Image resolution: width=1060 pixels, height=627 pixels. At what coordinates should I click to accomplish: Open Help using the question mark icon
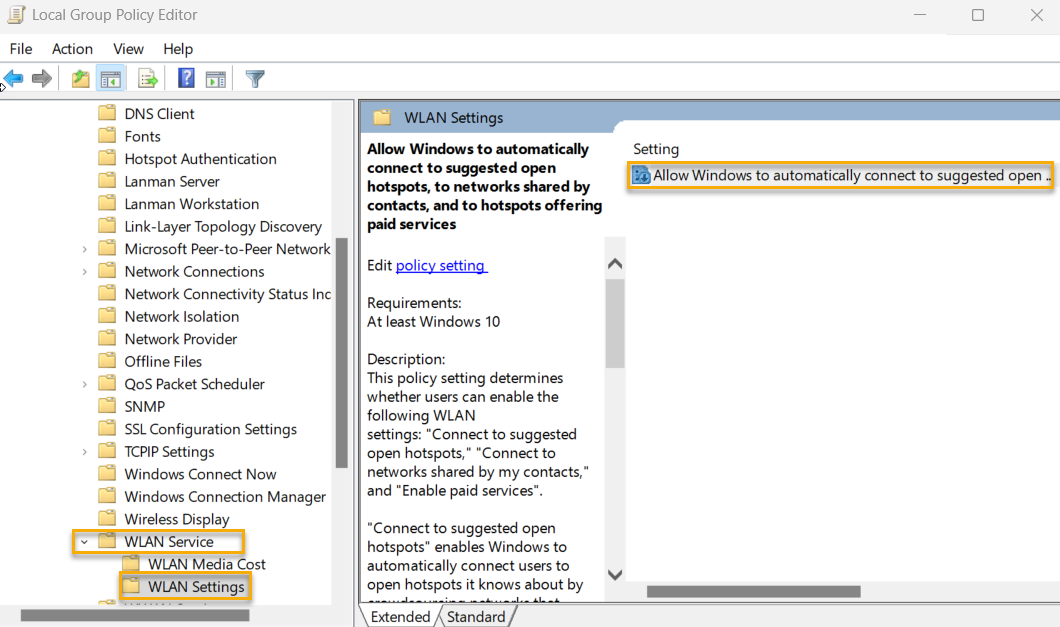point(185,78)
